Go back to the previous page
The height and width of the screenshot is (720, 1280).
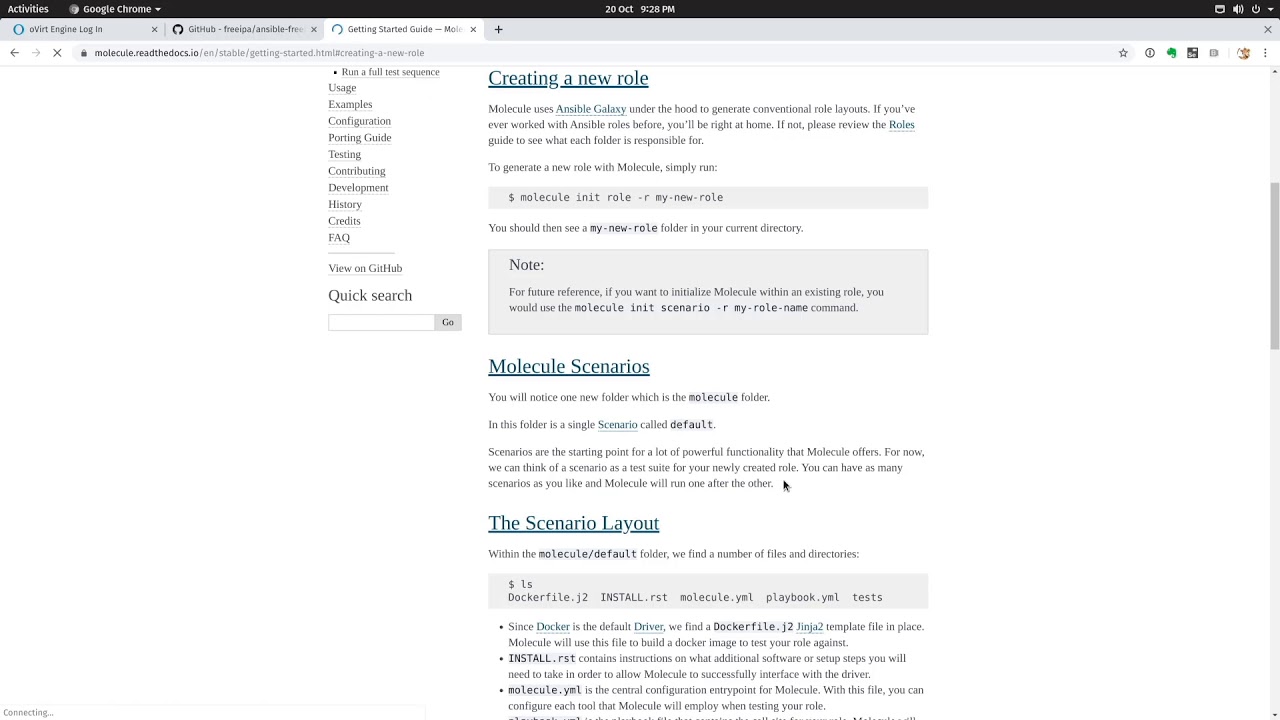click(x=14, y=53)
